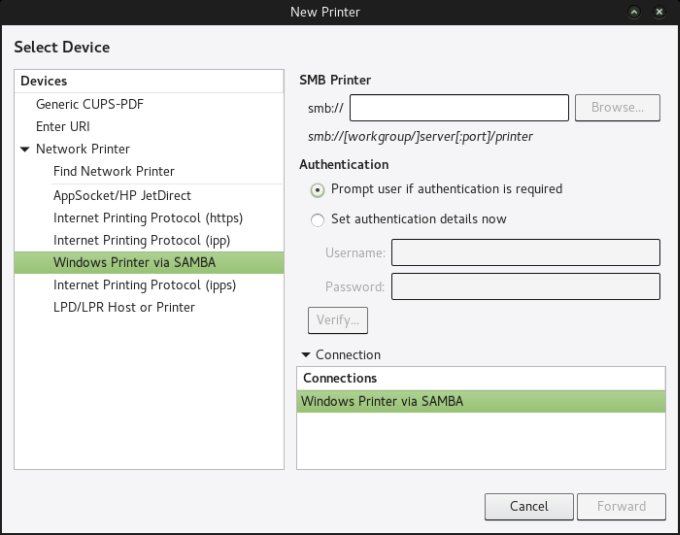Collapse the Connection expander
This screenshot has width=680, height=535.
[x=305, y=355]
